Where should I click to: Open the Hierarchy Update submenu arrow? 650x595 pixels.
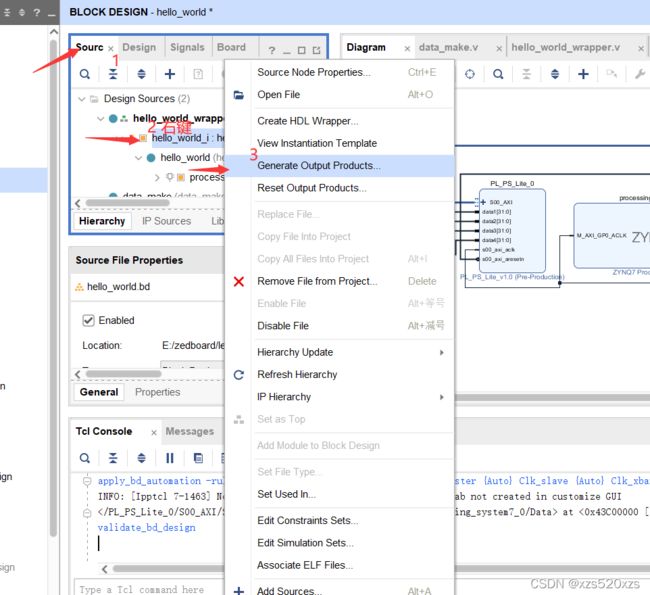click(441, 352)
